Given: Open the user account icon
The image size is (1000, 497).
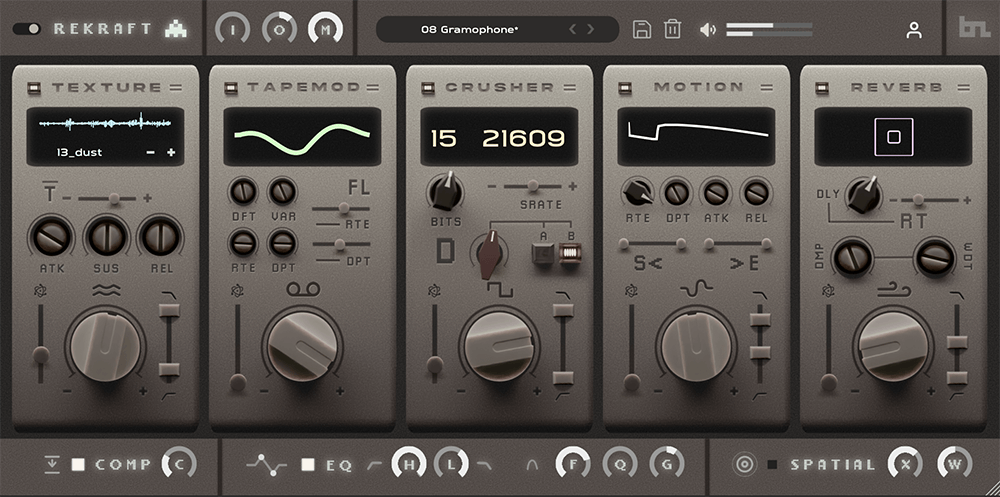Looking at the screenshot, I should (913, 30).
